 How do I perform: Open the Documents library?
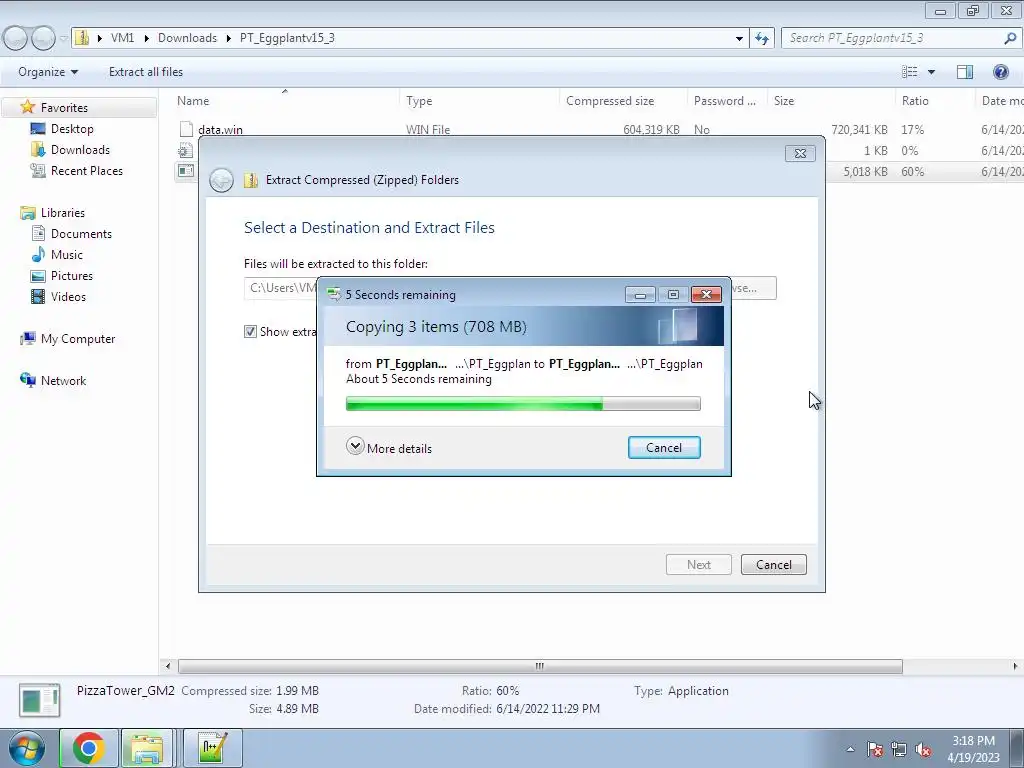click(x=81, y=234)
